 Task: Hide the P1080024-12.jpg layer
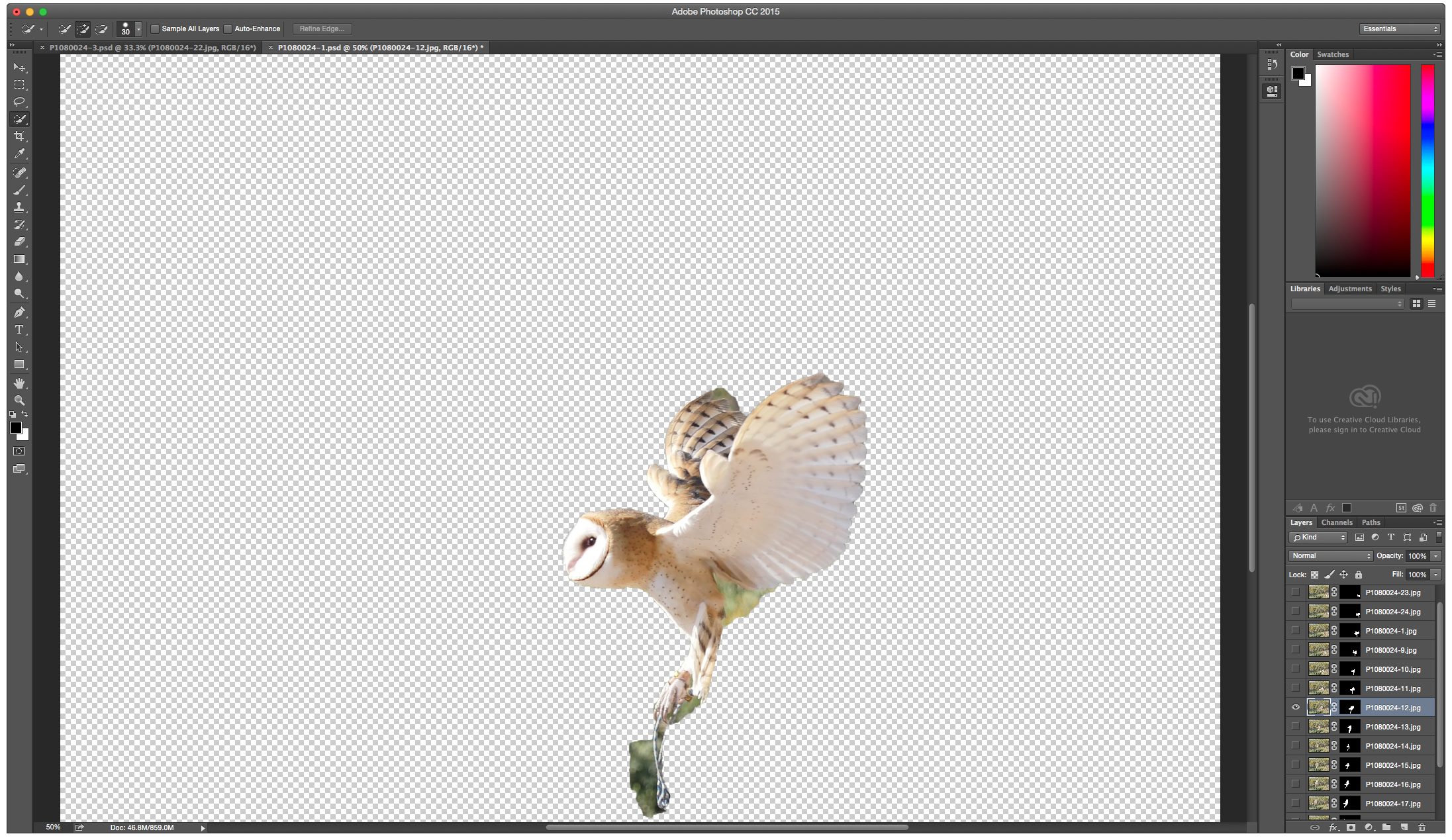[x=1296, y=708]
